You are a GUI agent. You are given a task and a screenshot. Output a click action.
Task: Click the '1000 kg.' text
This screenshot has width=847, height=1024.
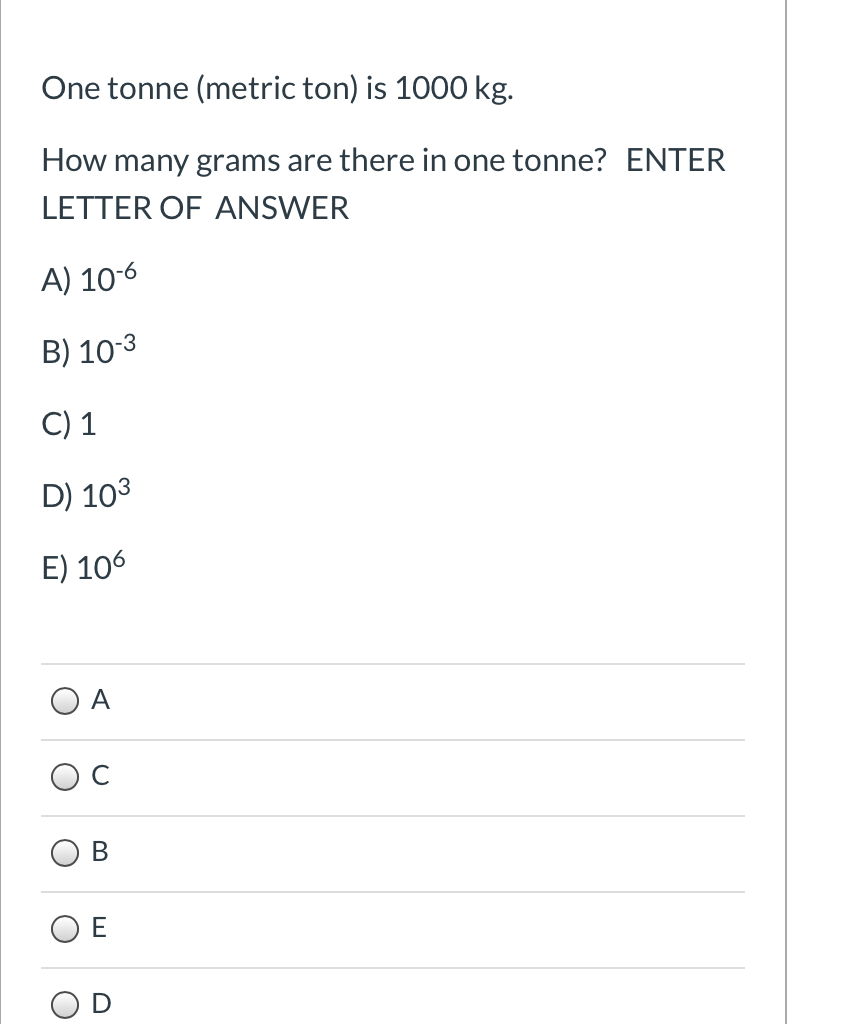tap(455, 88)
